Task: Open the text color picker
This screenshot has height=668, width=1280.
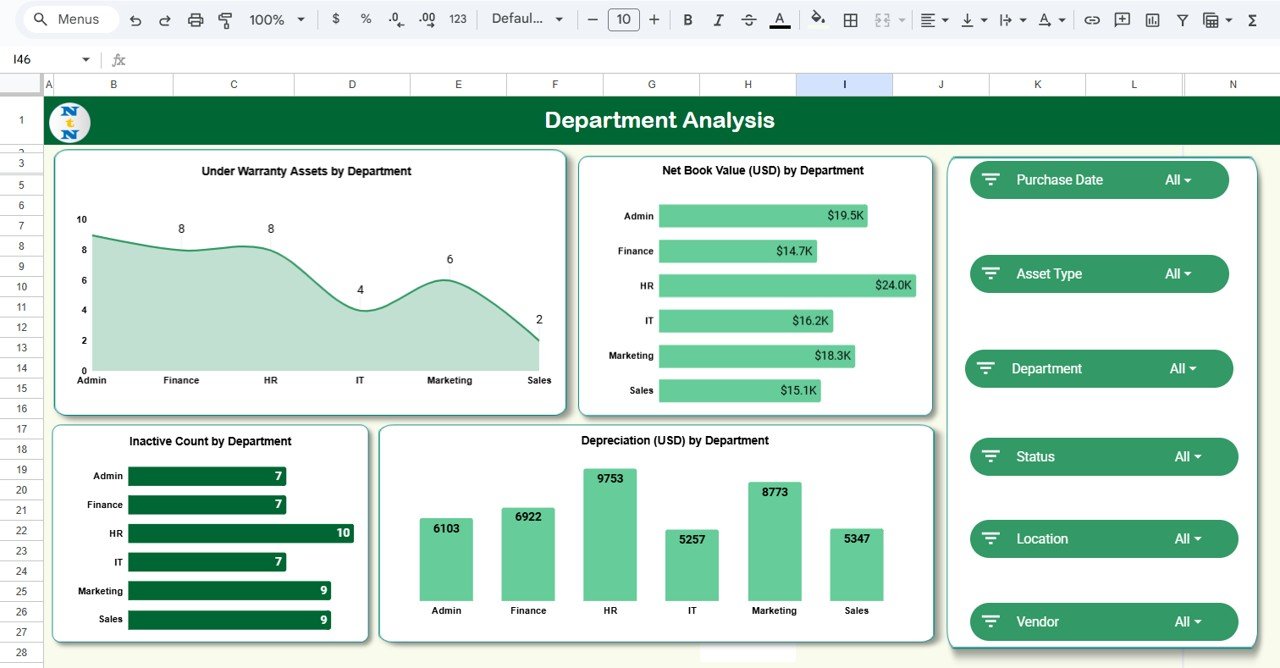Action: 779,19
